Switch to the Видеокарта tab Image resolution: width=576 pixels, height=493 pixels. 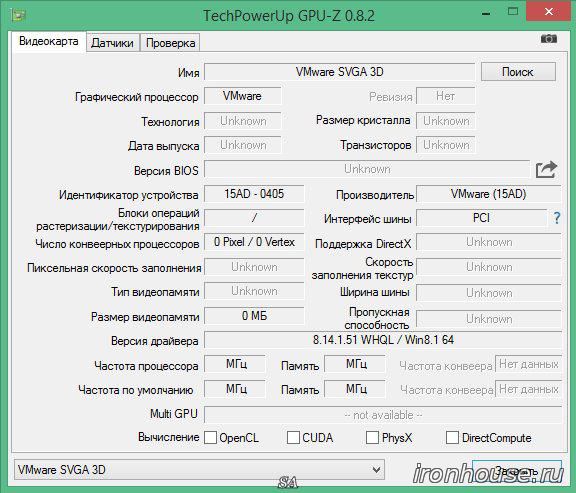coord(49,42)
